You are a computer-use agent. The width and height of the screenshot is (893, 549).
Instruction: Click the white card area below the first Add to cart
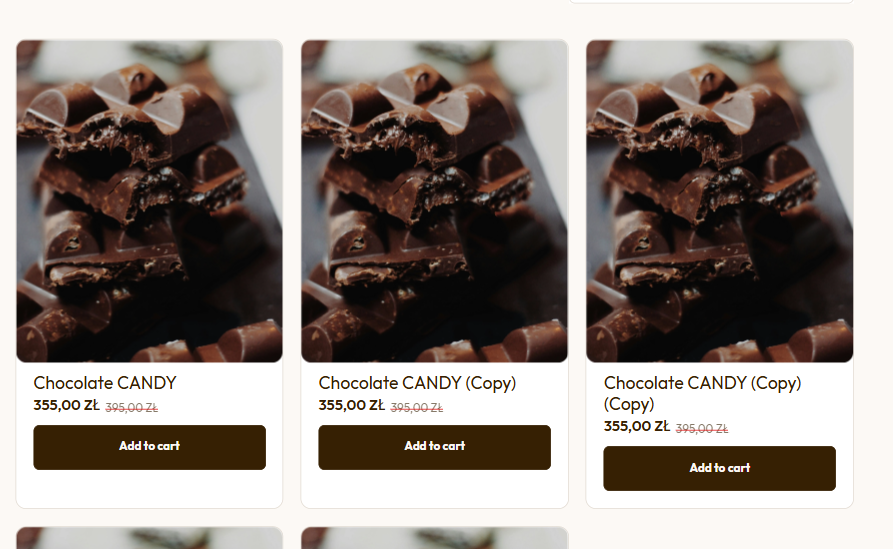pos(149,489)
